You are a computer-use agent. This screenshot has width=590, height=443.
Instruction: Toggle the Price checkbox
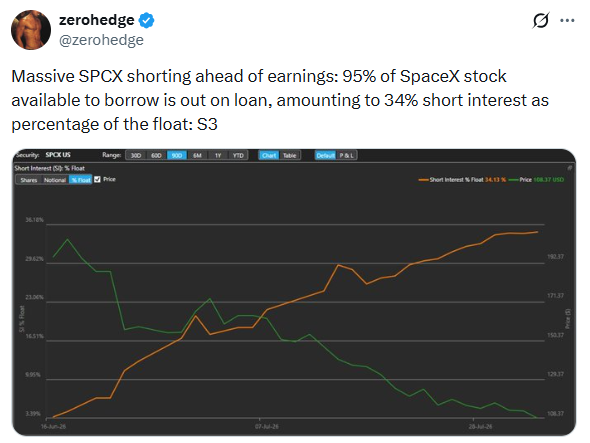click(x=97, y=180)
